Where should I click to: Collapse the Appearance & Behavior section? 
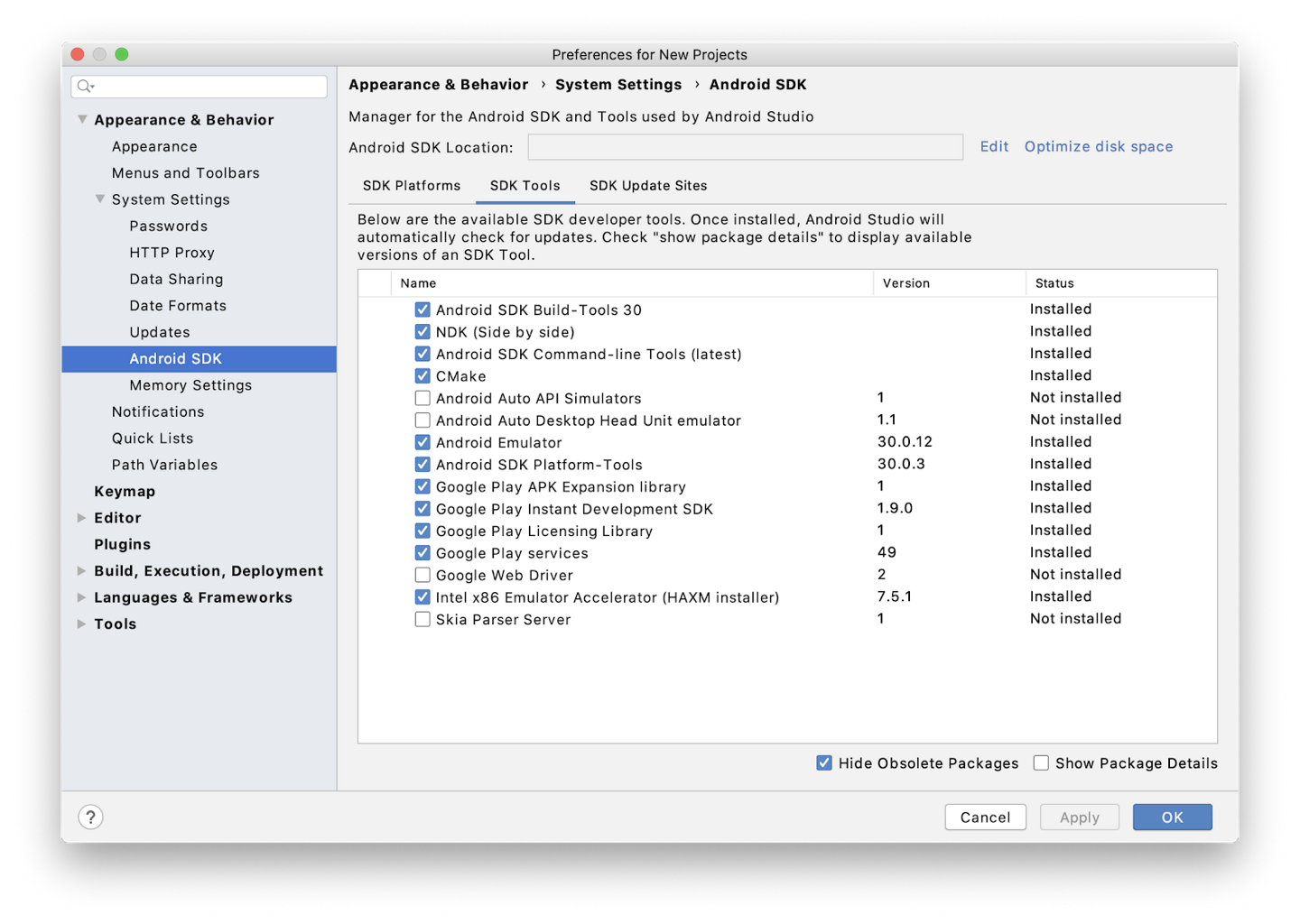pos(82,119)
